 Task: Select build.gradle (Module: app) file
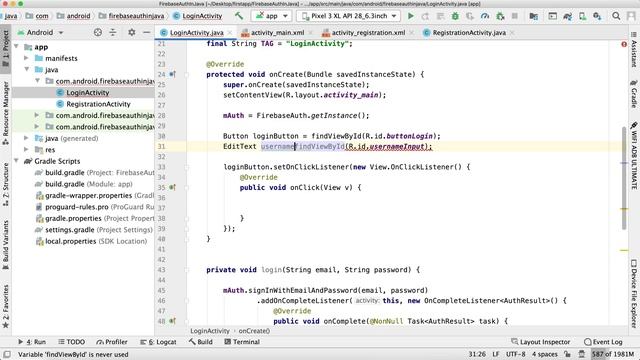(x=84, y=184)
